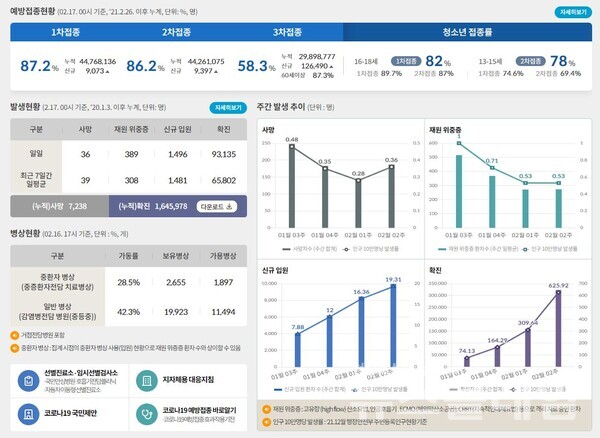Viewport: 600px width, 438px height.
Task: Select the 청소년 접종률 header
Action: click(x=469, y=32)
